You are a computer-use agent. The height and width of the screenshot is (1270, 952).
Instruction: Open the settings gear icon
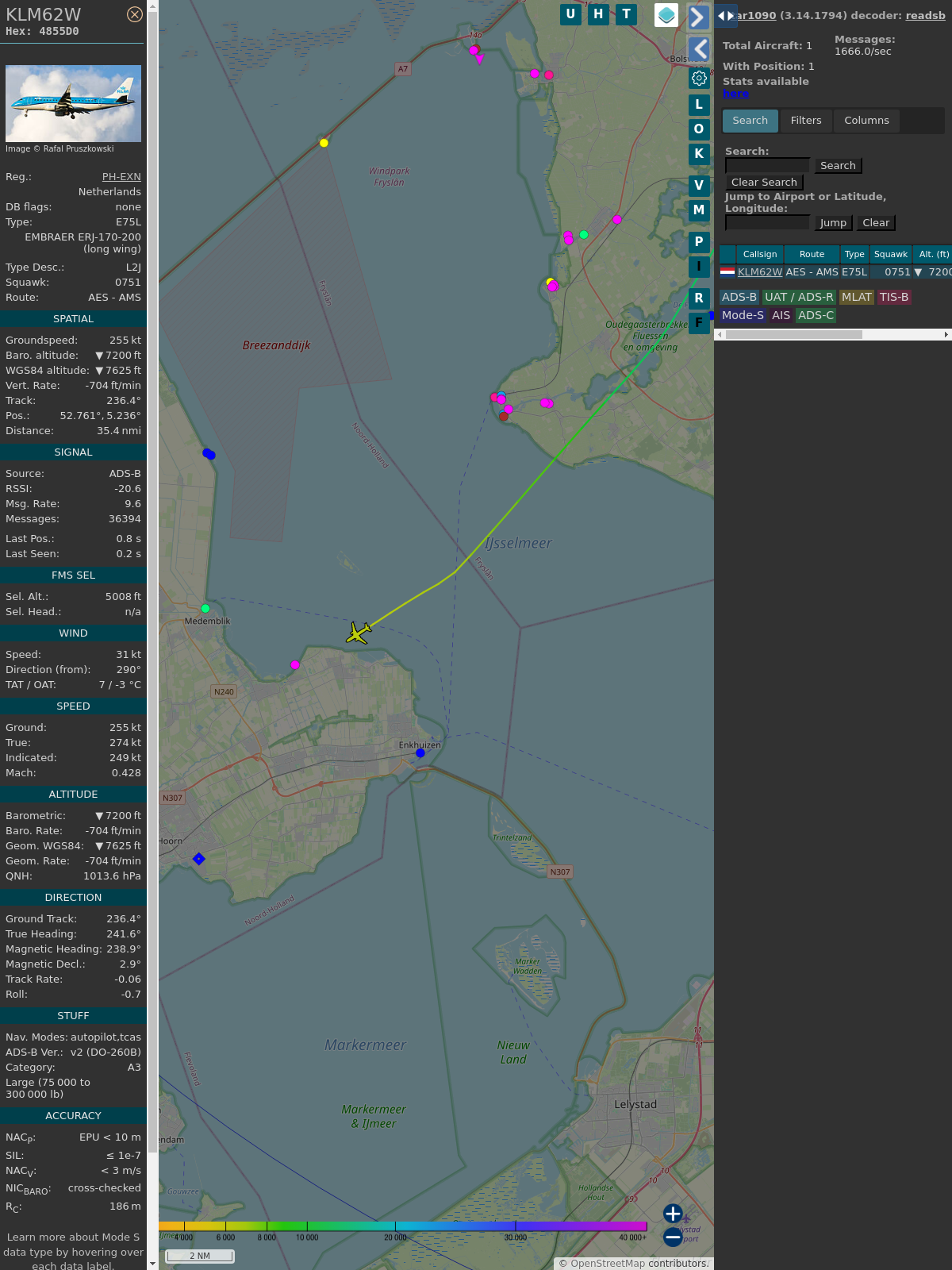click(x=699, y=78)
